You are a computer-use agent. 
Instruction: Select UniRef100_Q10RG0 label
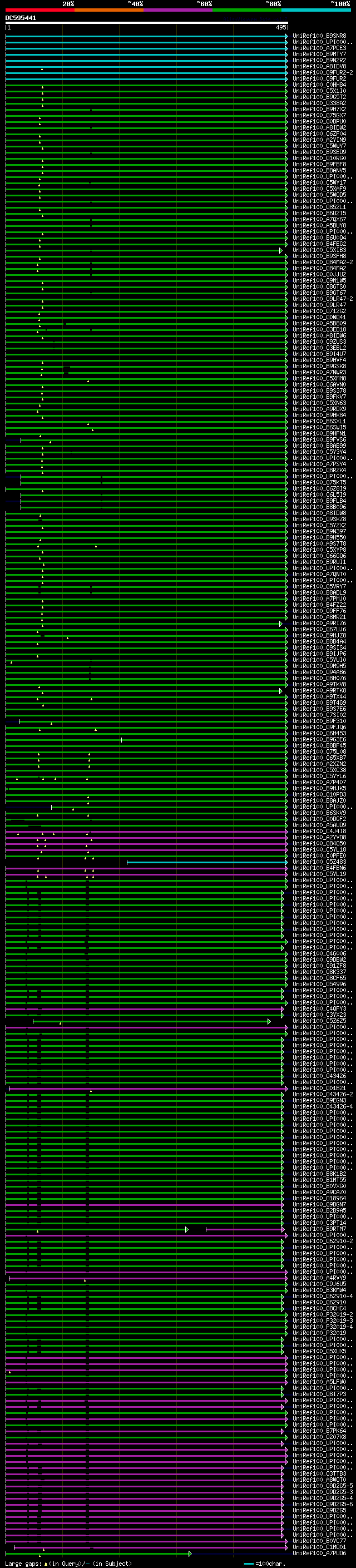(319, 159)
